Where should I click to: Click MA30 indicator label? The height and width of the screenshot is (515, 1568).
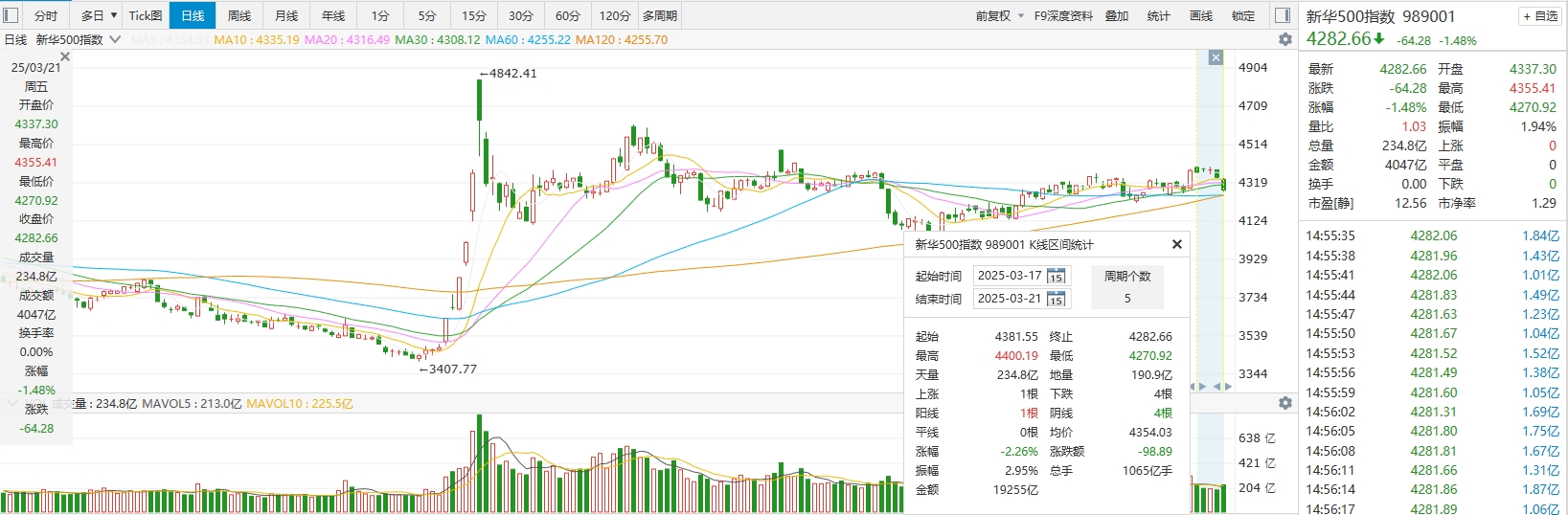[x=438, y=39]
